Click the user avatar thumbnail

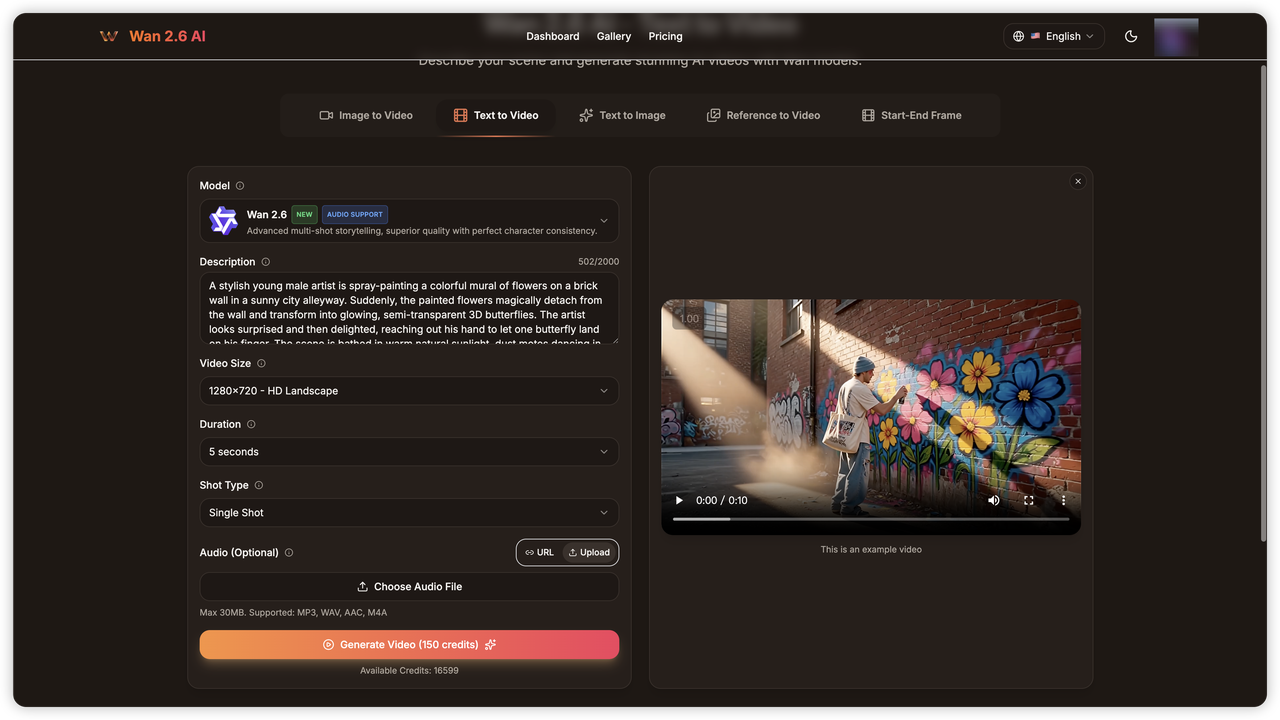click(x=1176, y=36)
